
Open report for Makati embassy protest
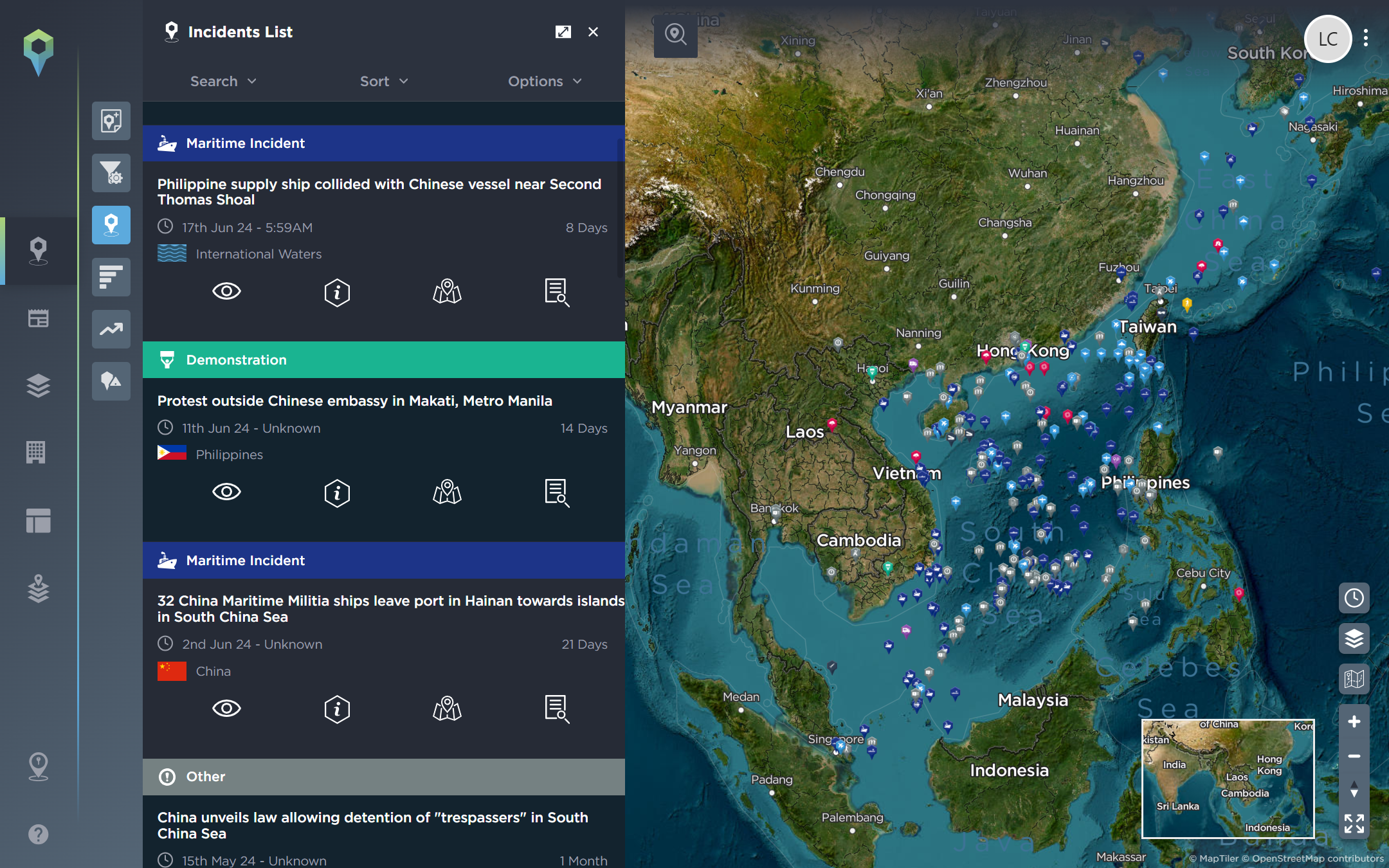(x=557, y=493)
